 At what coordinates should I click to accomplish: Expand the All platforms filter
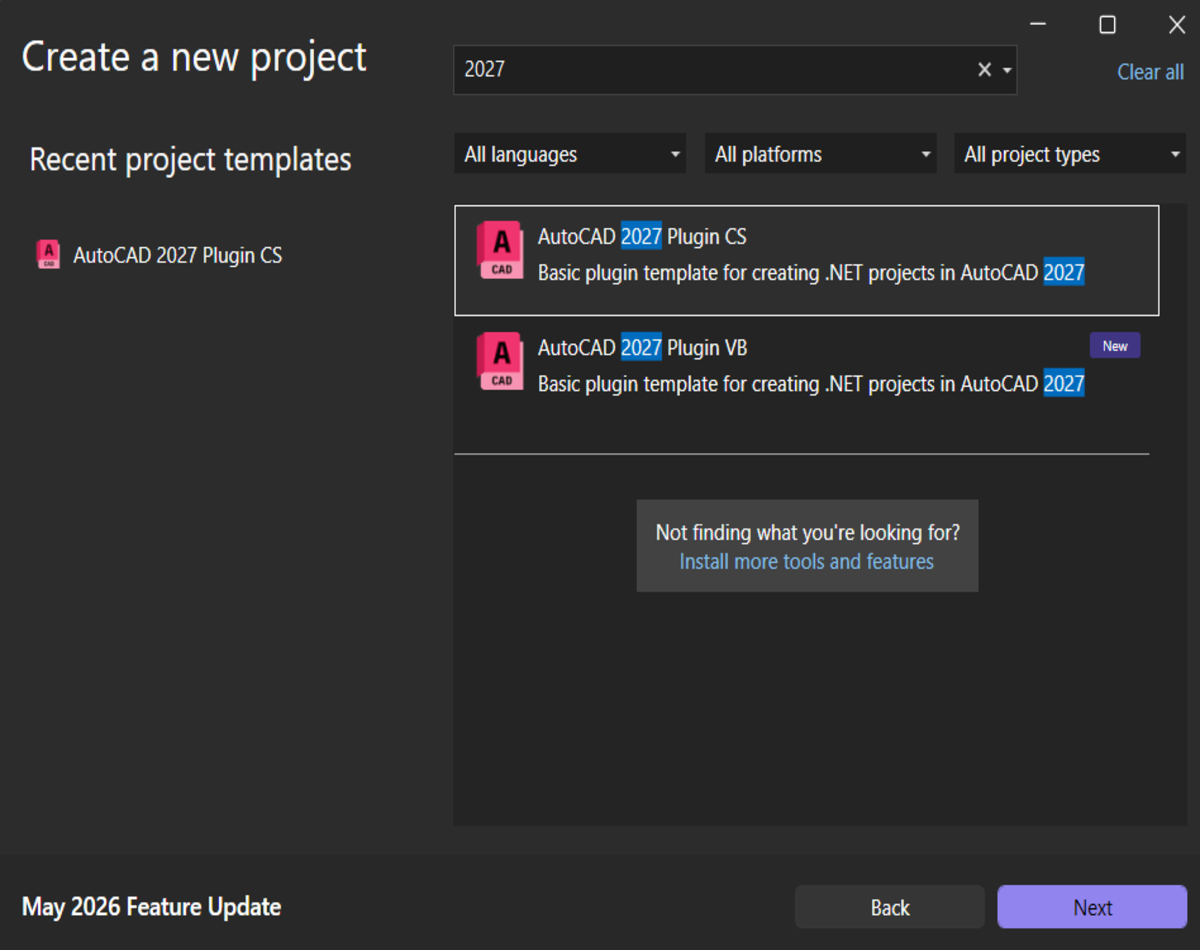(821, 154)
